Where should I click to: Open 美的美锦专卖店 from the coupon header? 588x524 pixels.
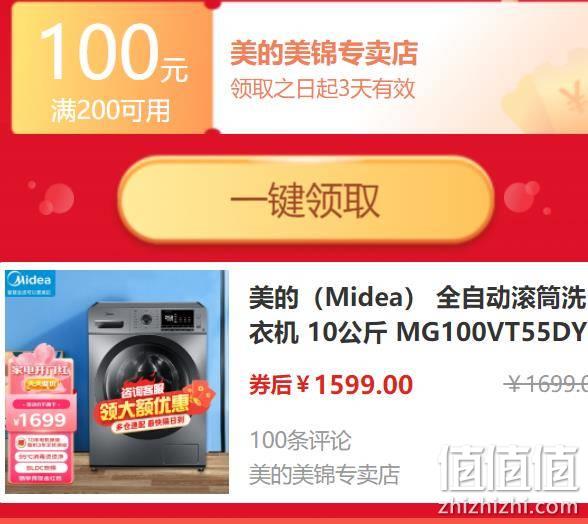point(324,53)
